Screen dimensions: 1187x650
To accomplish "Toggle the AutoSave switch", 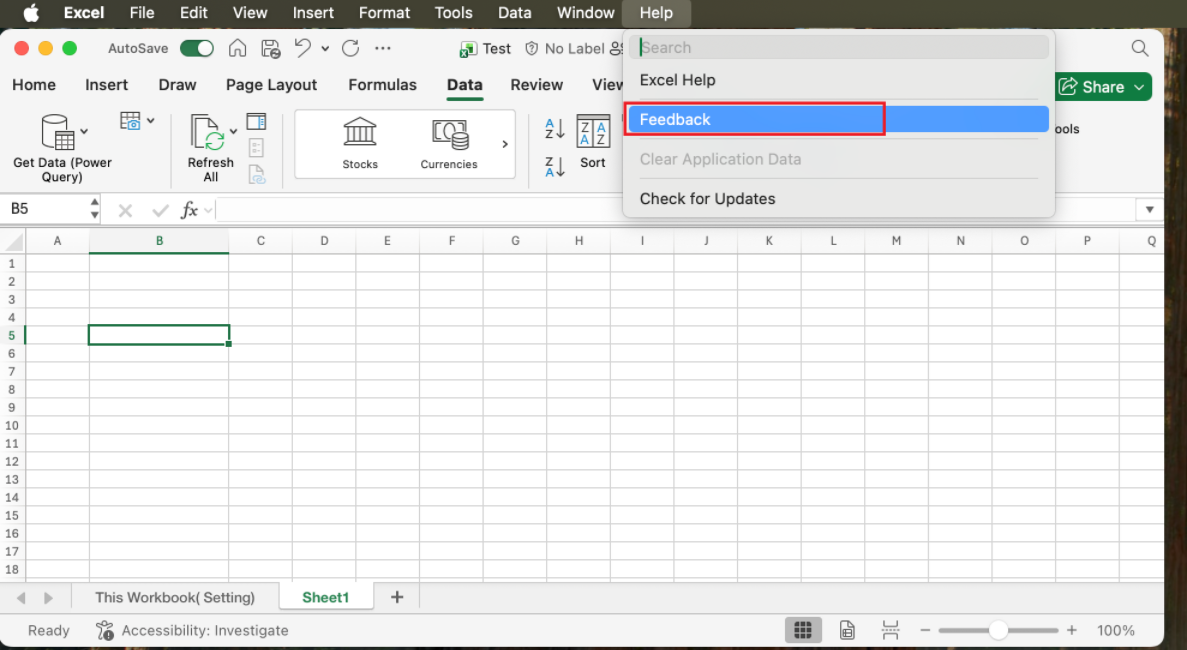I will (197, 48).
